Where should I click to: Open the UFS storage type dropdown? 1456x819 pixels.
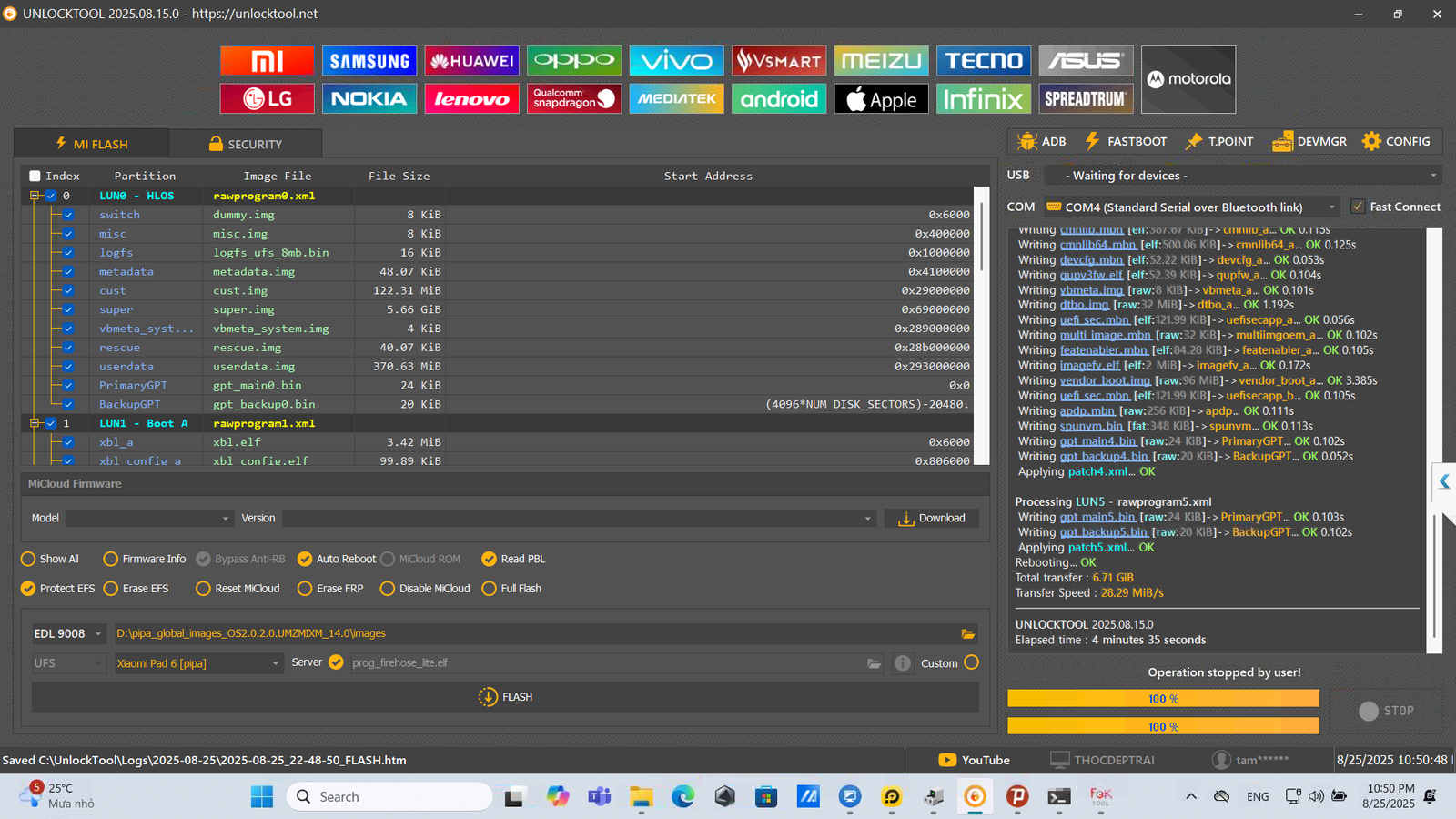point(69,663)
